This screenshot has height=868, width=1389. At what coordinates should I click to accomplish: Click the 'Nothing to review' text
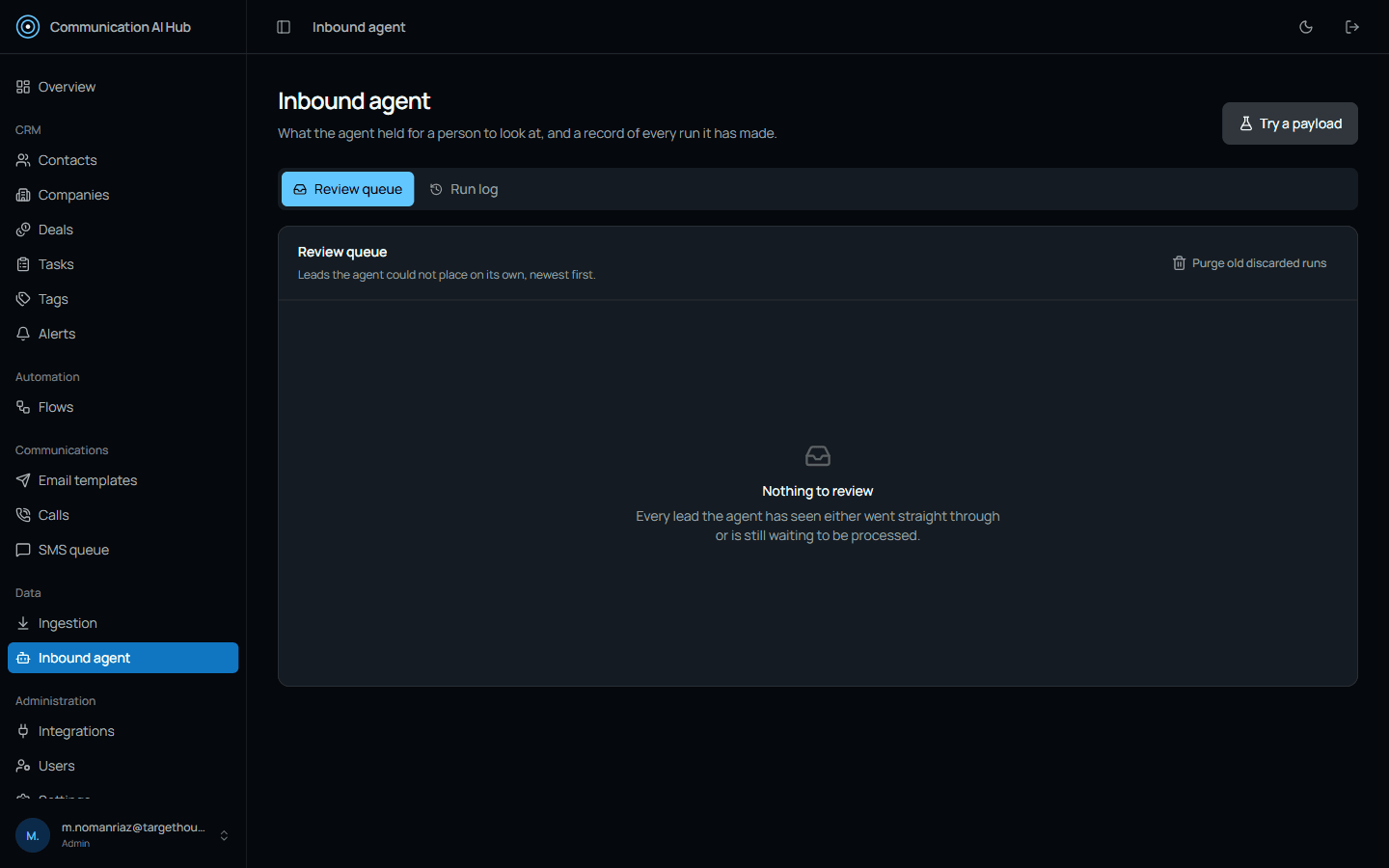[818, 491]
